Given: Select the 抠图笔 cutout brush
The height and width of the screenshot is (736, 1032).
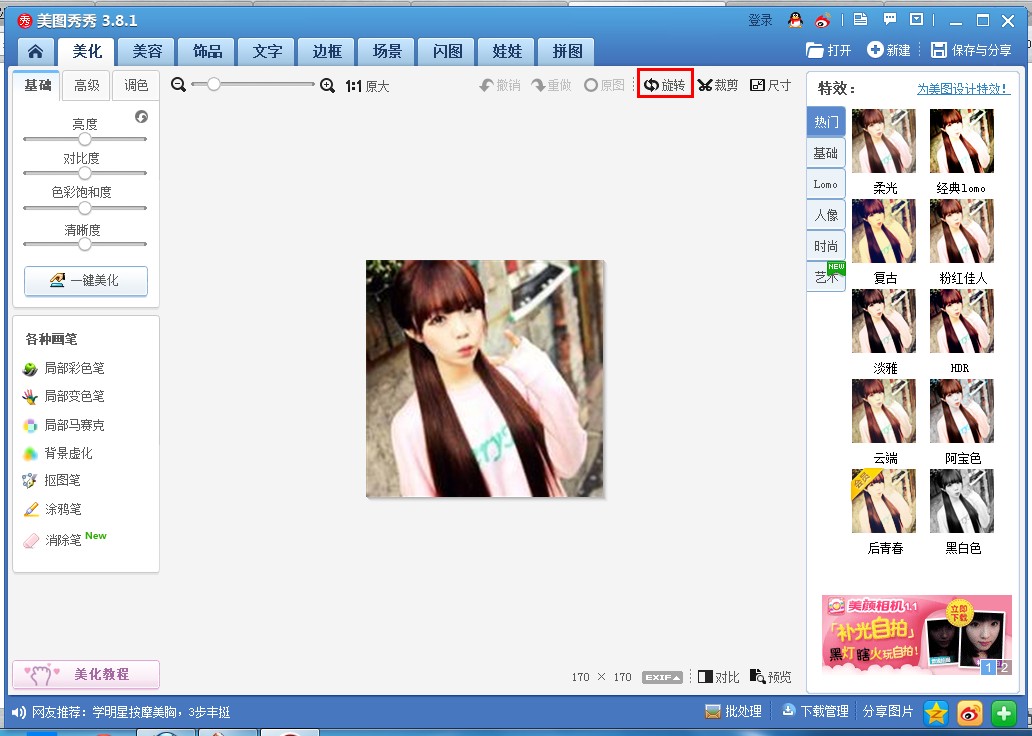Looking at the screenshot, I should [x=62, y=481].
